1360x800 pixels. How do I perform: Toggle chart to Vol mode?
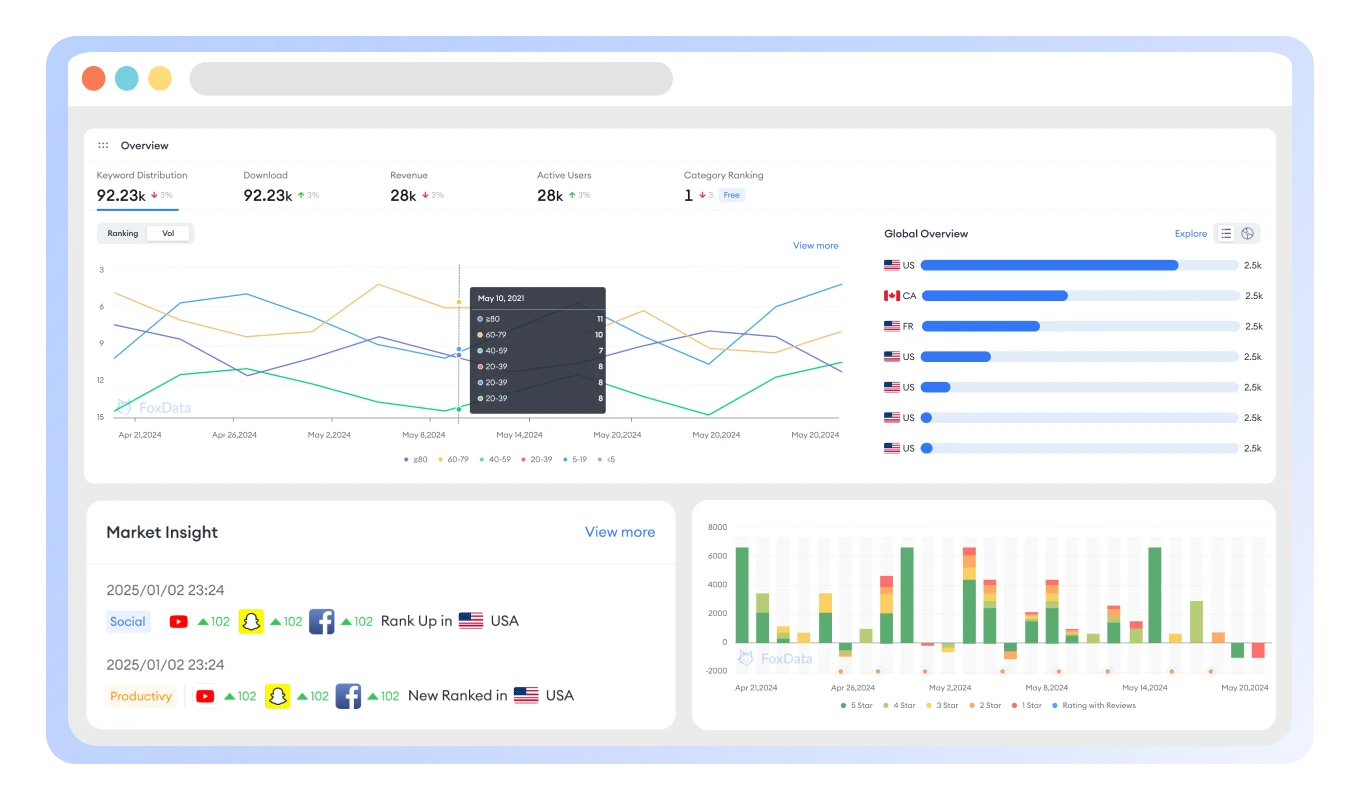[x=167, y=234]
